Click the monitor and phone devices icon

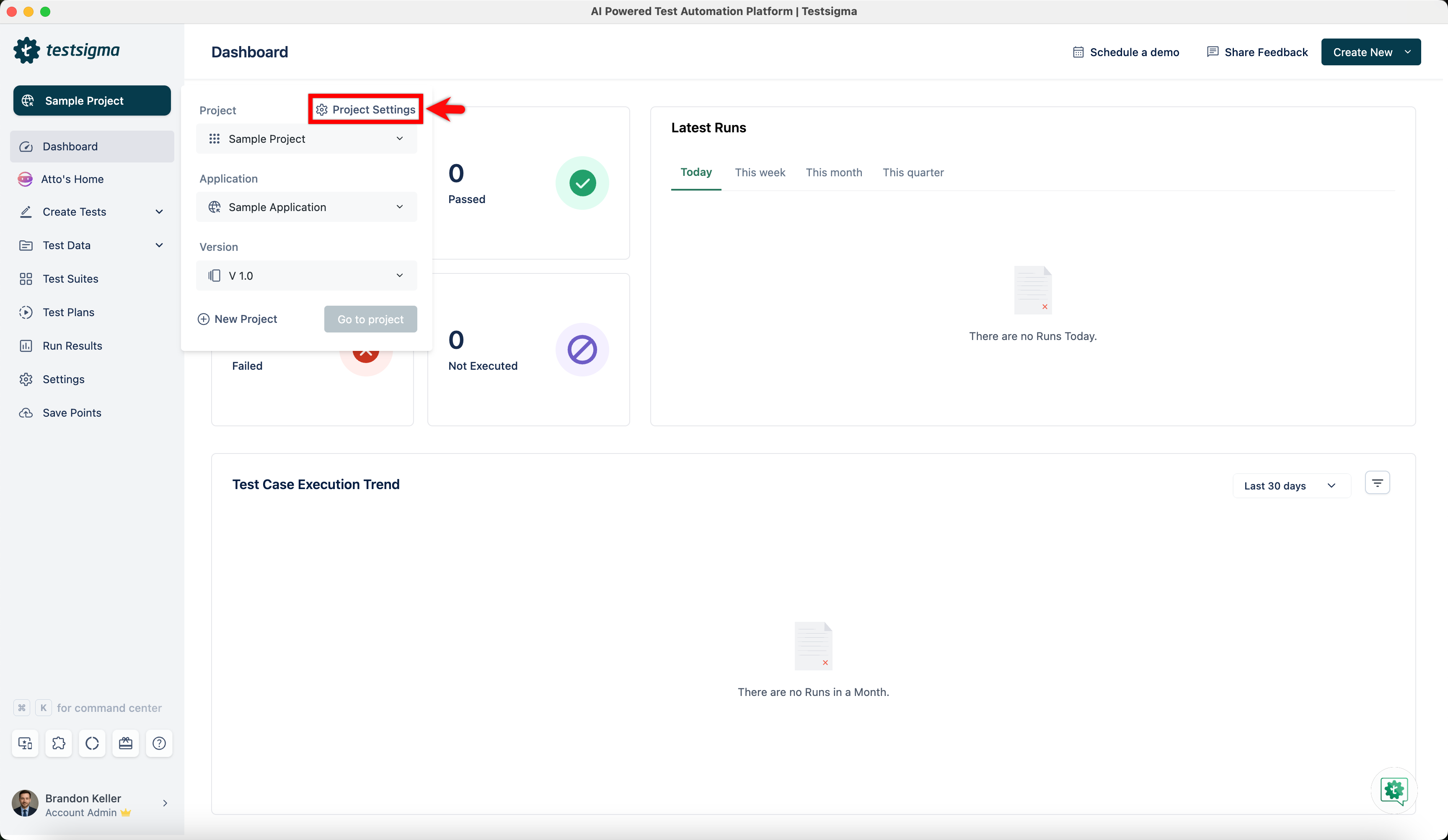click(25, 743)
